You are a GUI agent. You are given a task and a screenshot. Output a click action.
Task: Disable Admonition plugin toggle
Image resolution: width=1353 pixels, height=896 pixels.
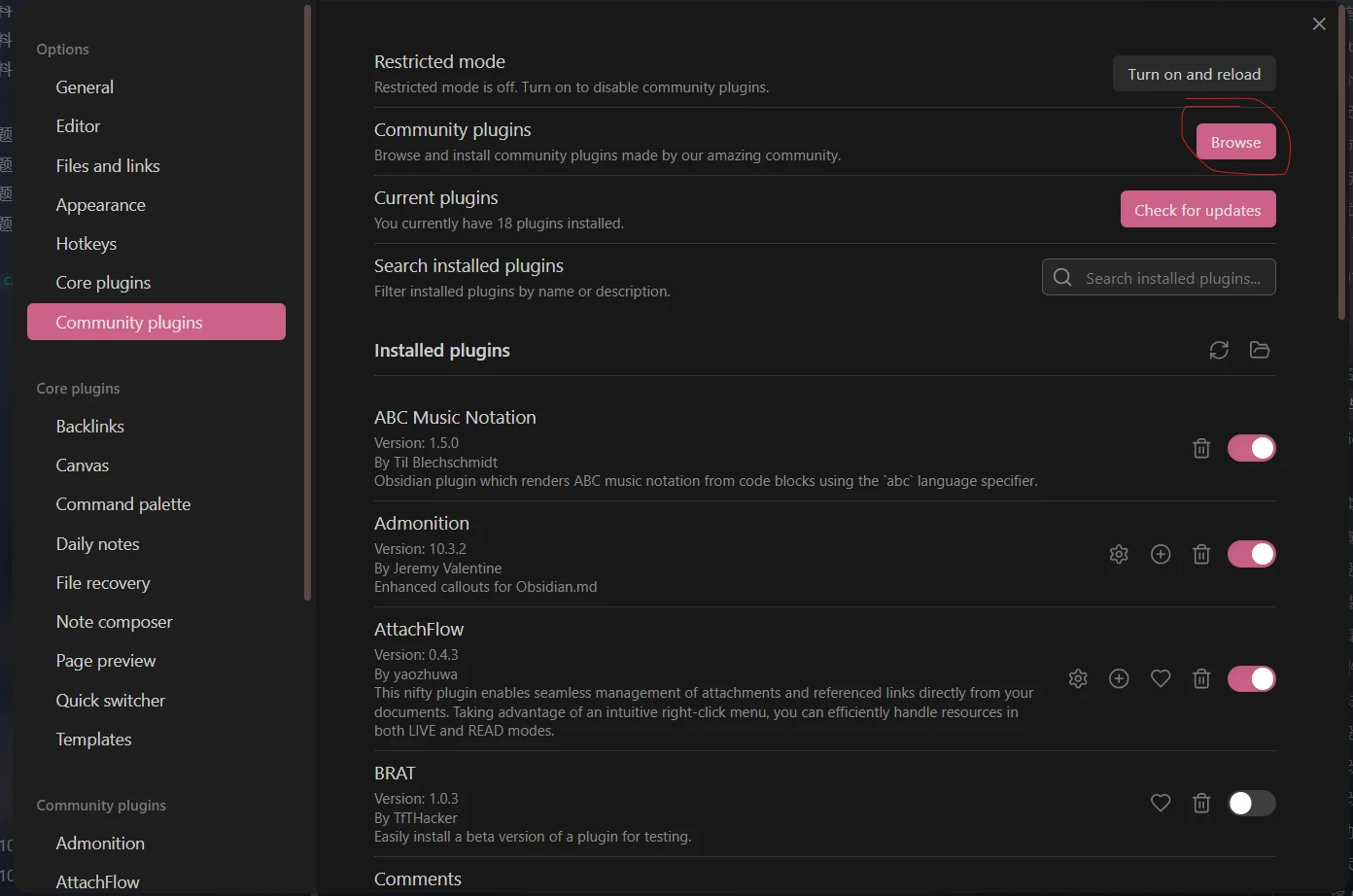(1251, 554)
